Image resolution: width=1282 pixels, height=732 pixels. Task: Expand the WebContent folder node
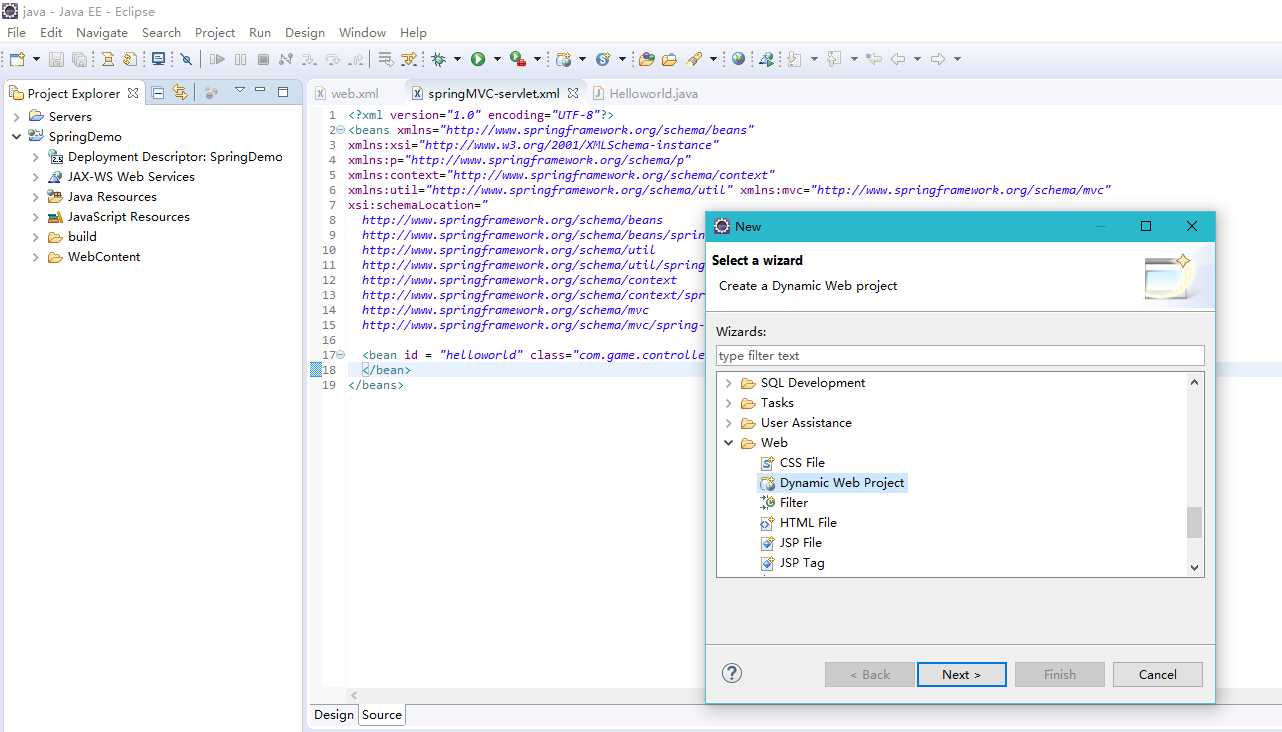click(x=36, y=257)
